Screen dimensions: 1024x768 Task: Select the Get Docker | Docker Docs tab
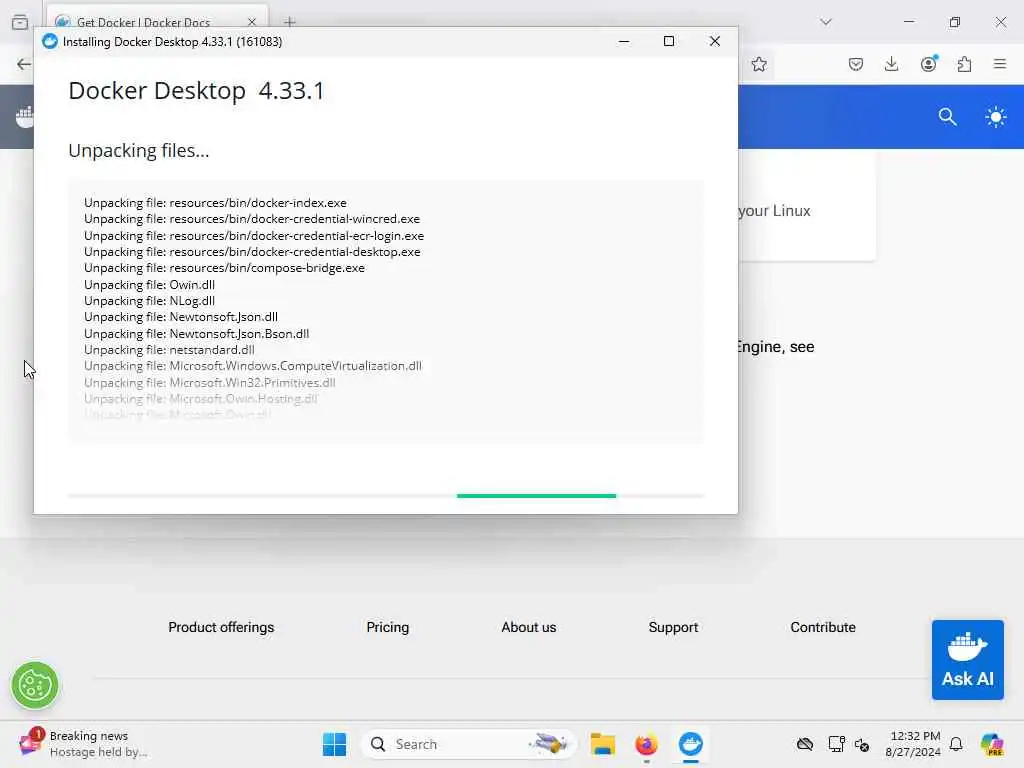144,22
